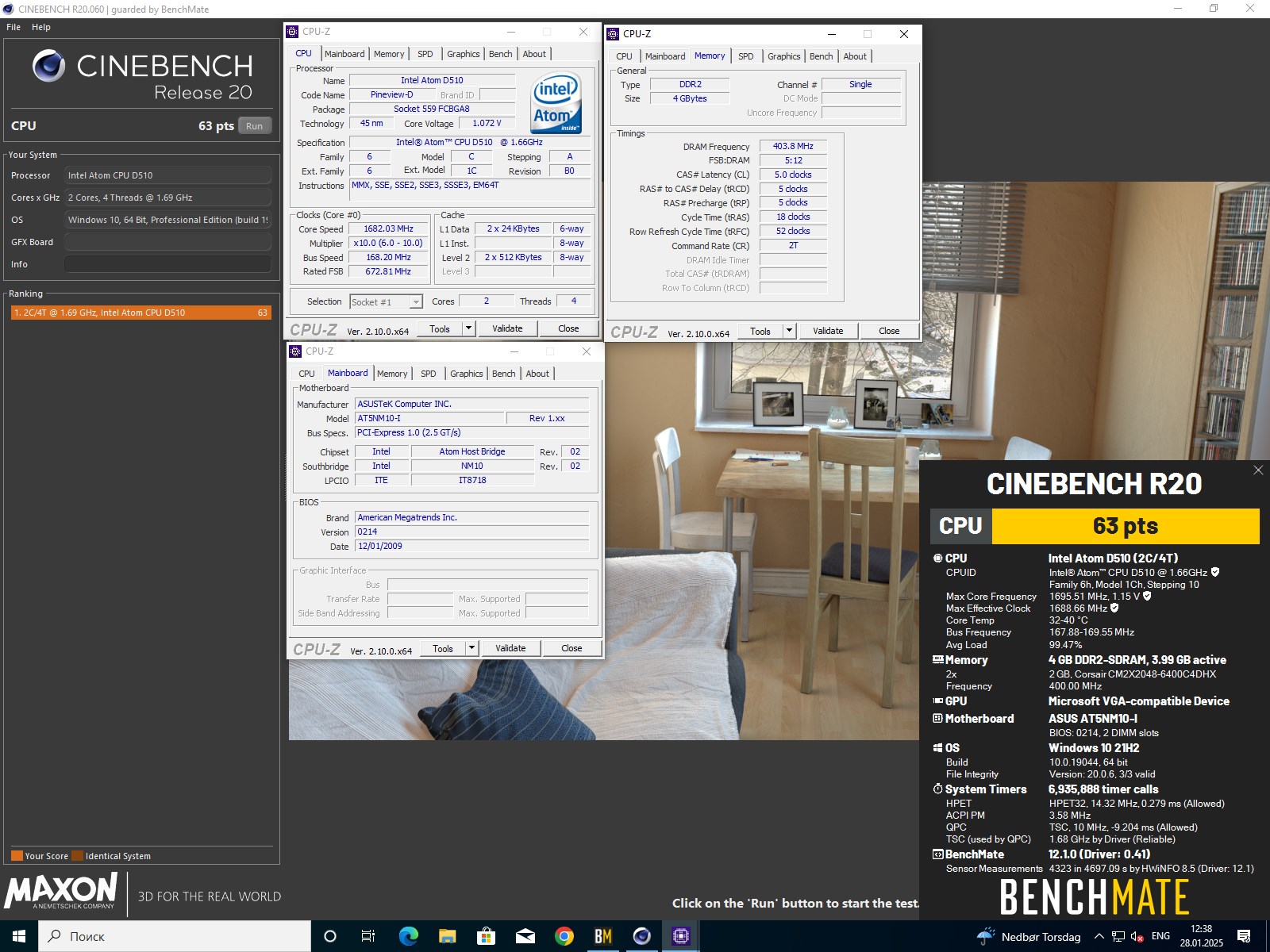The height and width of the screenshot is (952, 1270).
Task: Click the Motherboard section icon in BenchMate panel
Action: coord(937,719)
